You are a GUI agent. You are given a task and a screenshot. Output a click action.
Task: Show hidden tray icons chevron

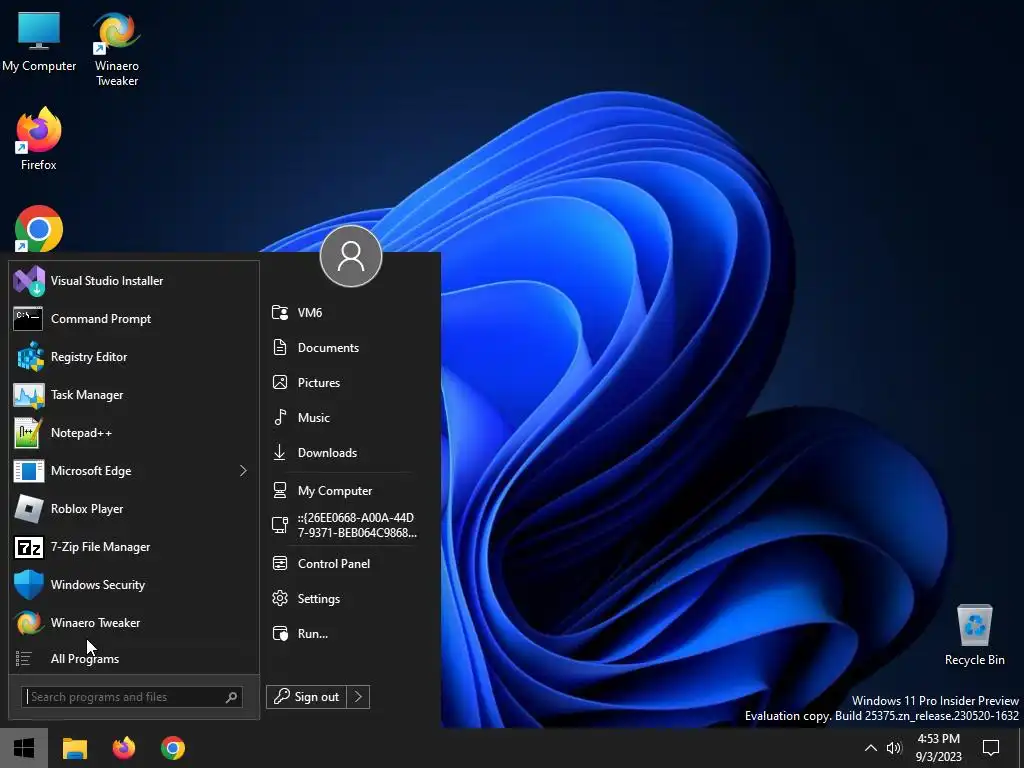coord(871,748)
